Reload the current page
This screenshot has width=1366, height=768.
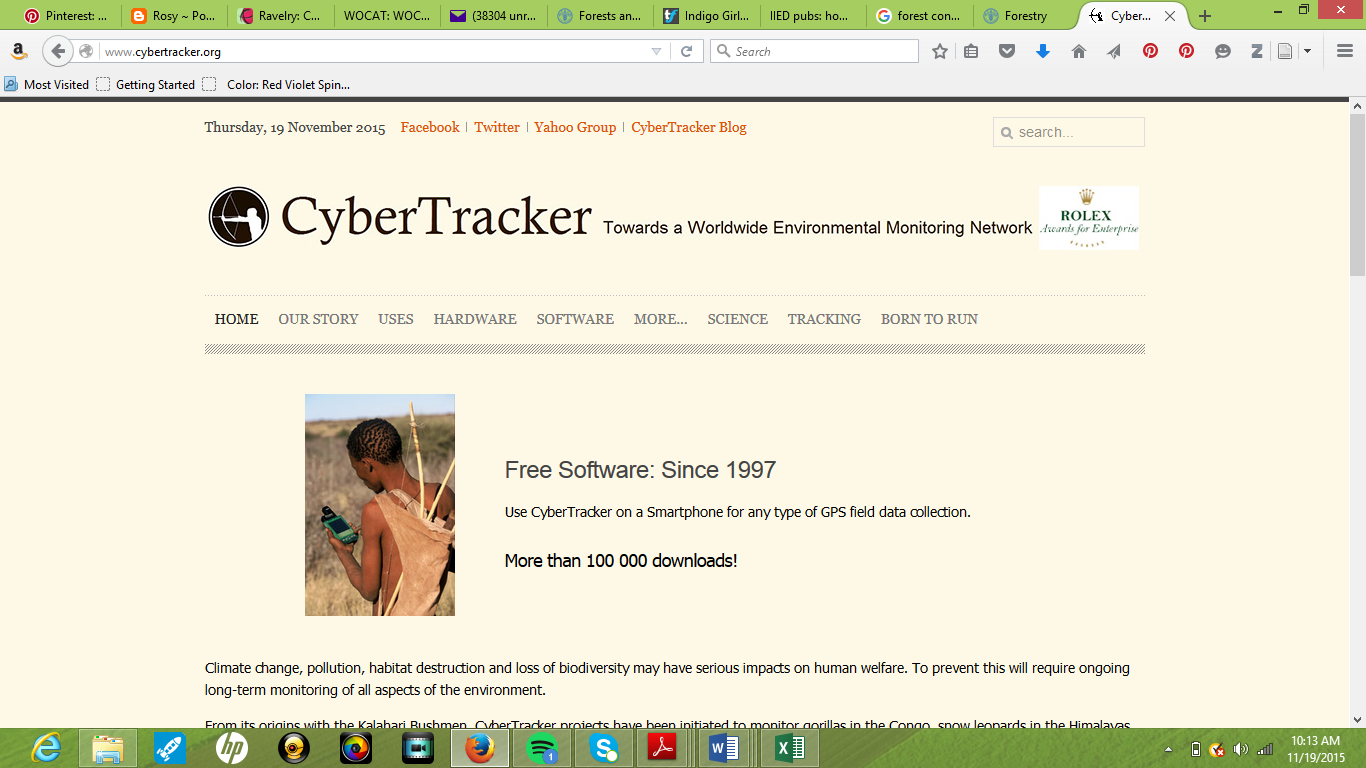coord(687,51)
